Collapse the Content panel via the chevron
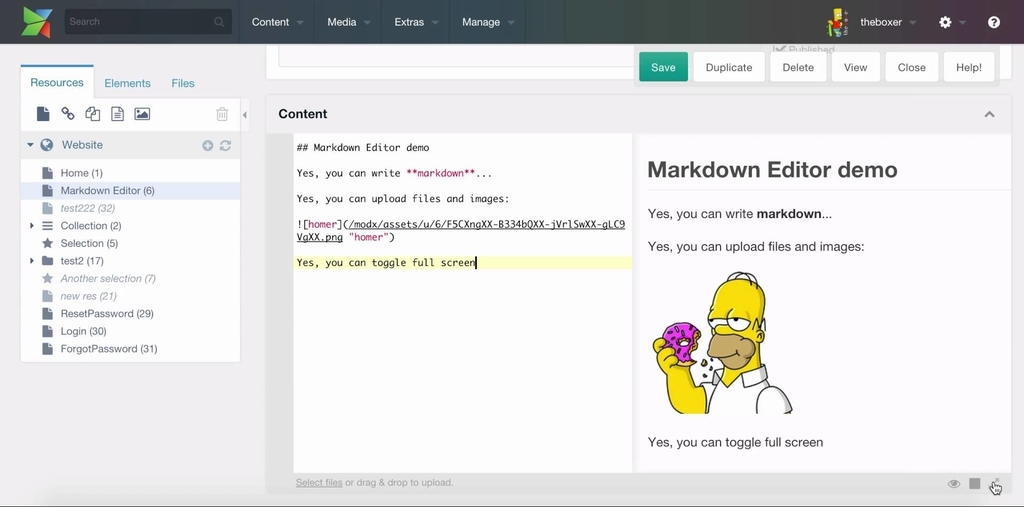 coord(989,114)
